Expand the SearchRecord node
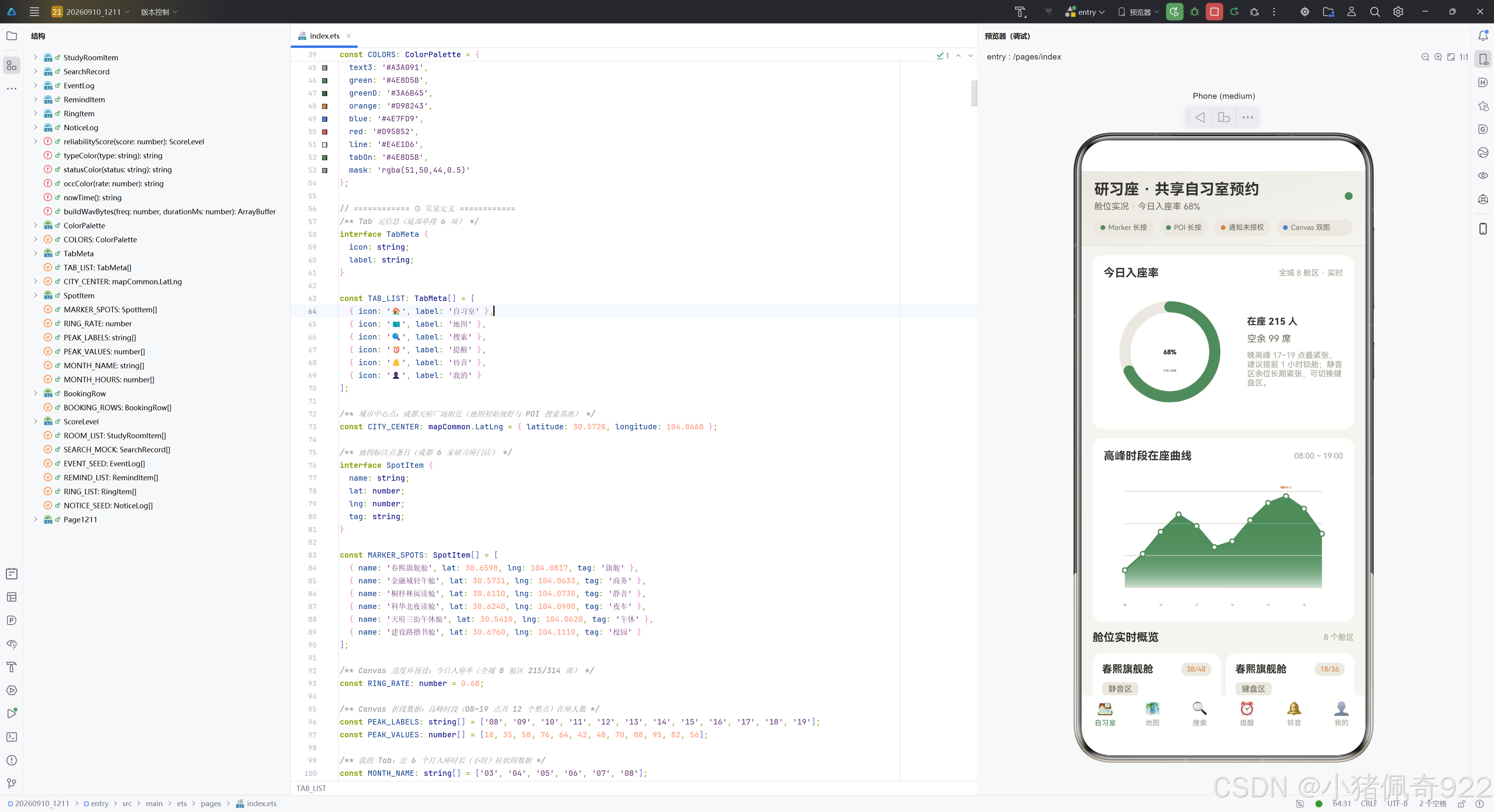The image size is (1494, 812). pyautogui.click(x=35, y=71)
